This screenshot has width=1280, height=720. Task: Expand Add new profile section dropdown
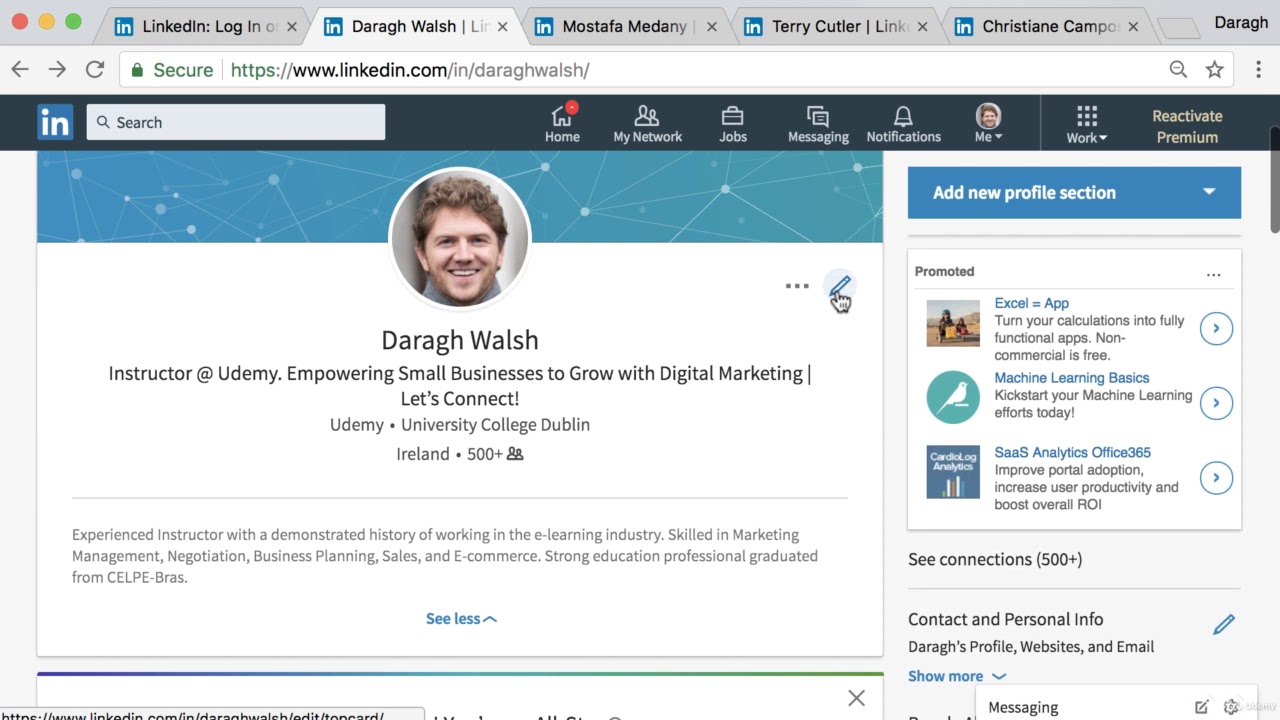pos(1074,192)
